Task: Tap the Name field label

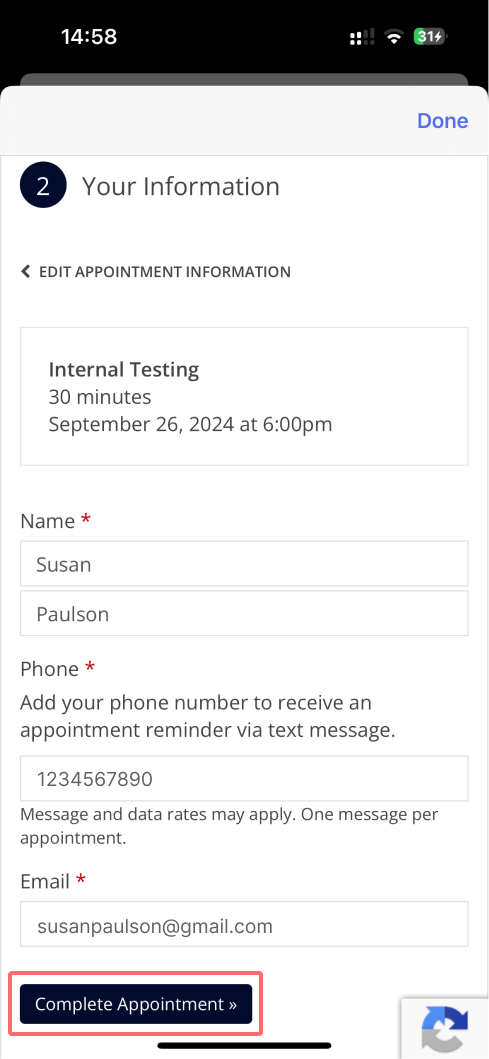Action: [47, 521]
